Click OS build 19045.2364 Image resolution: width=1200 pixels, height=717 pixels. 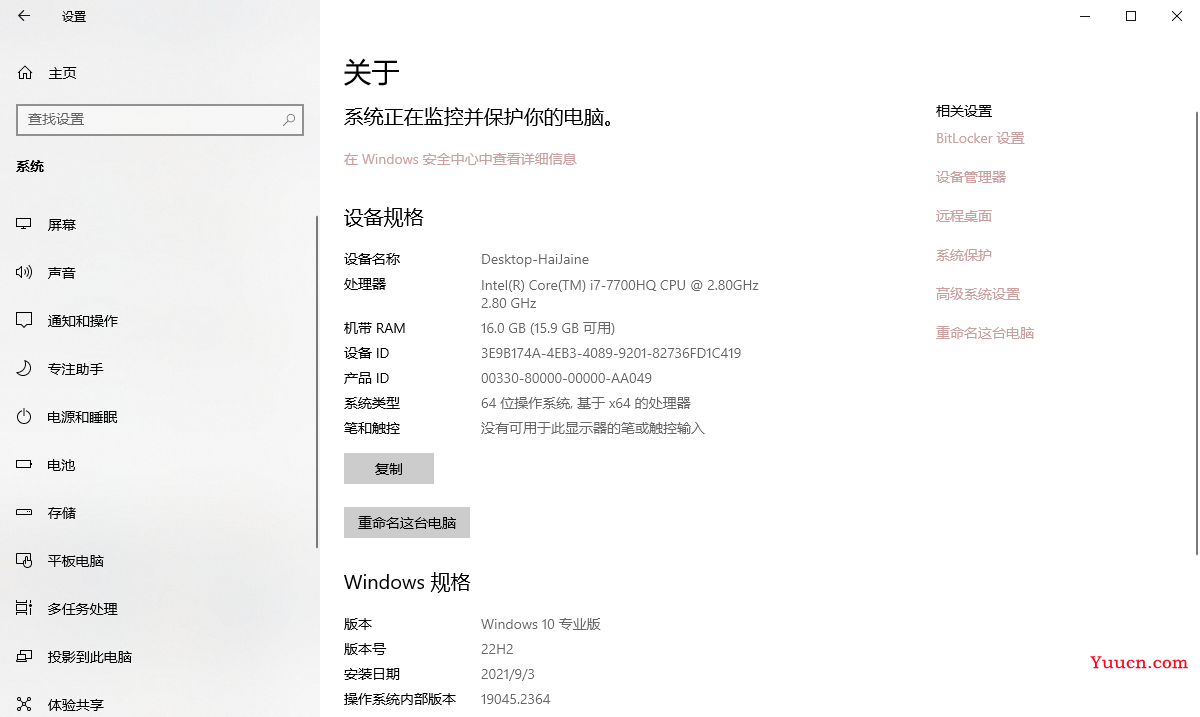pyautogui.click(x=516, y=699)
